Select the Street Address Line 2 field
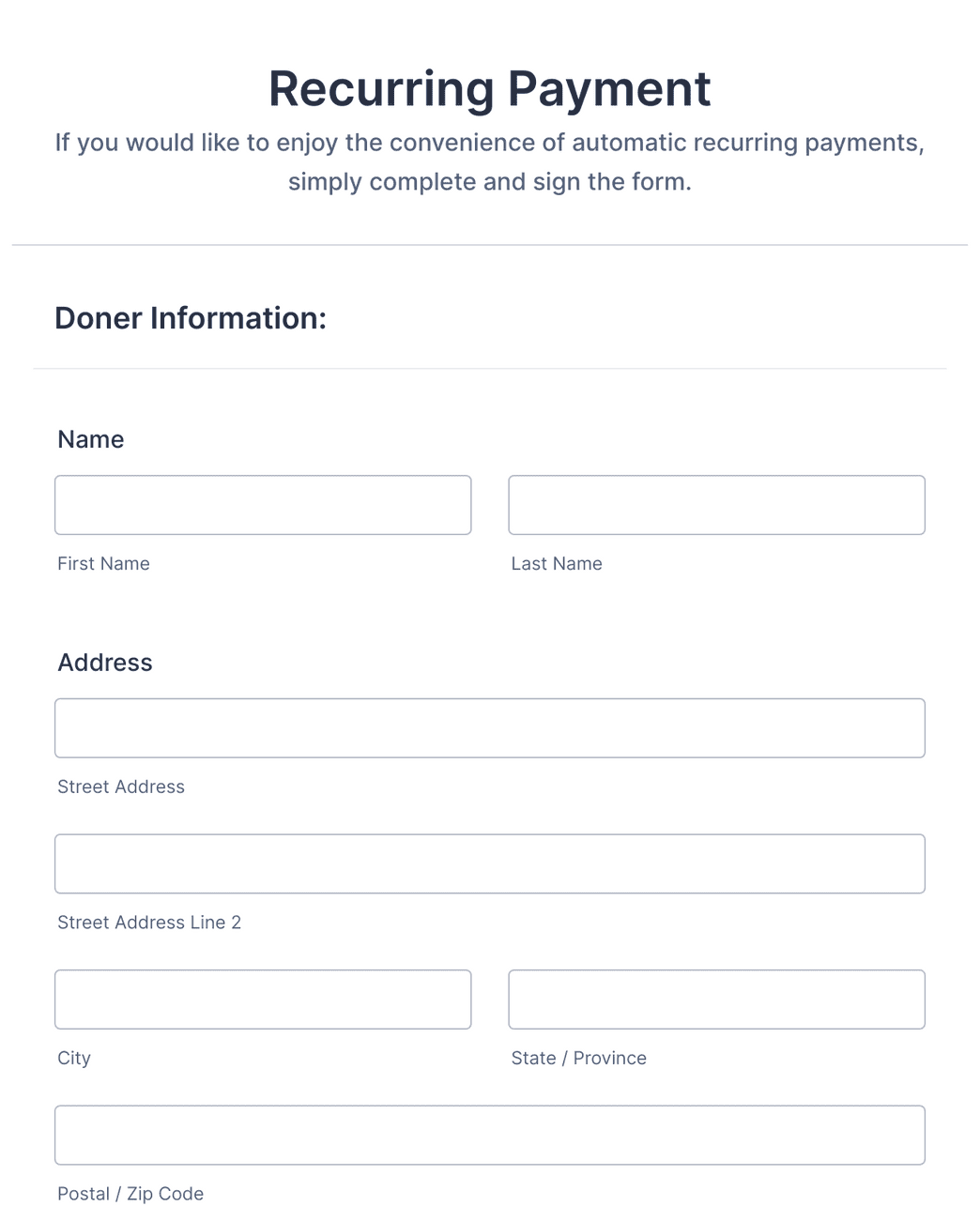Image resolution: width=980 pixels, height=1206 pixels. [490, 863]
